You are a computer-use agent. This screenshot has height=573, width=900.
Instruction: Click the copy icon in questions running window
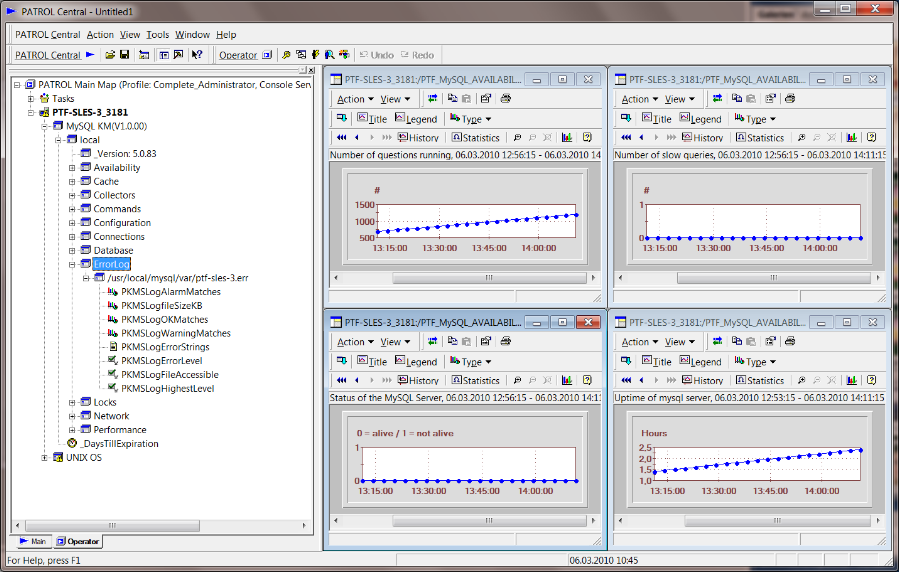[452, 98]
